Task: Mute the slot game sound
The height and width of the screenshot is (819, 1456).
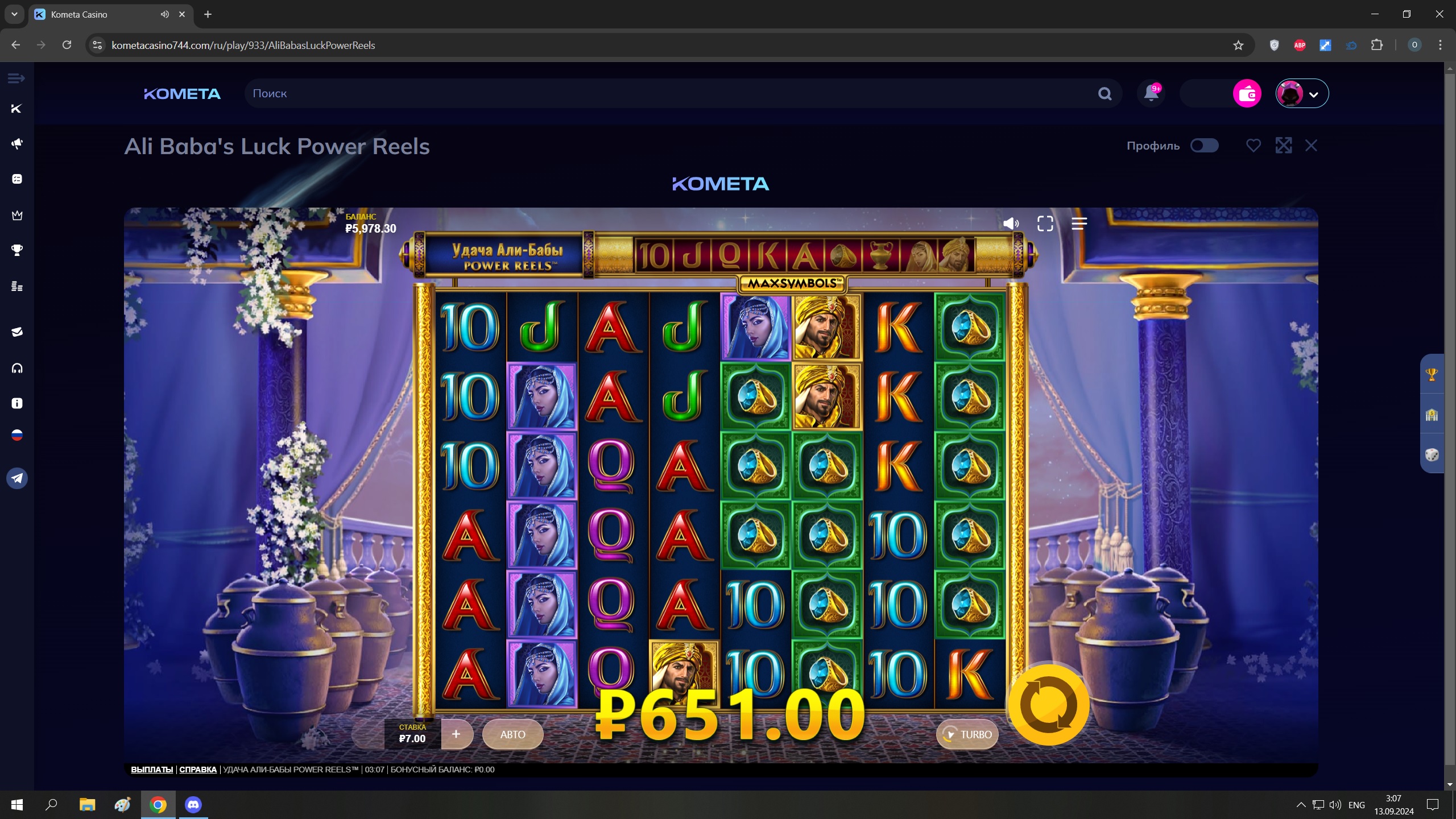Action: tap(1011, 224)
